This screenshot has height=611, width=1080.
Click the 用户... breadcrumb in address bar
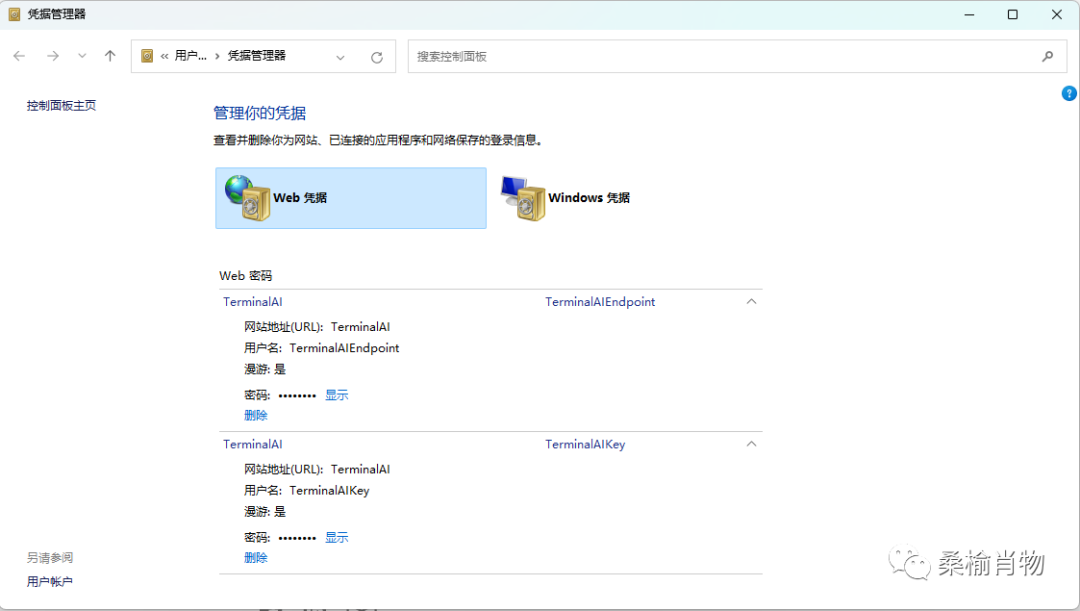point(190,56)
